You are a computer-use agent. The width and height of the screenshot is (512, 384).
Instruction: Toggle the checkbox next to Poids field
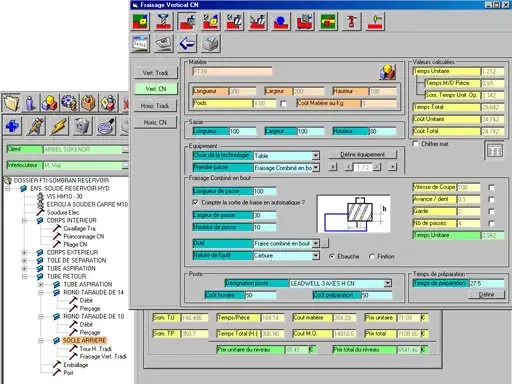click(283, 104)
